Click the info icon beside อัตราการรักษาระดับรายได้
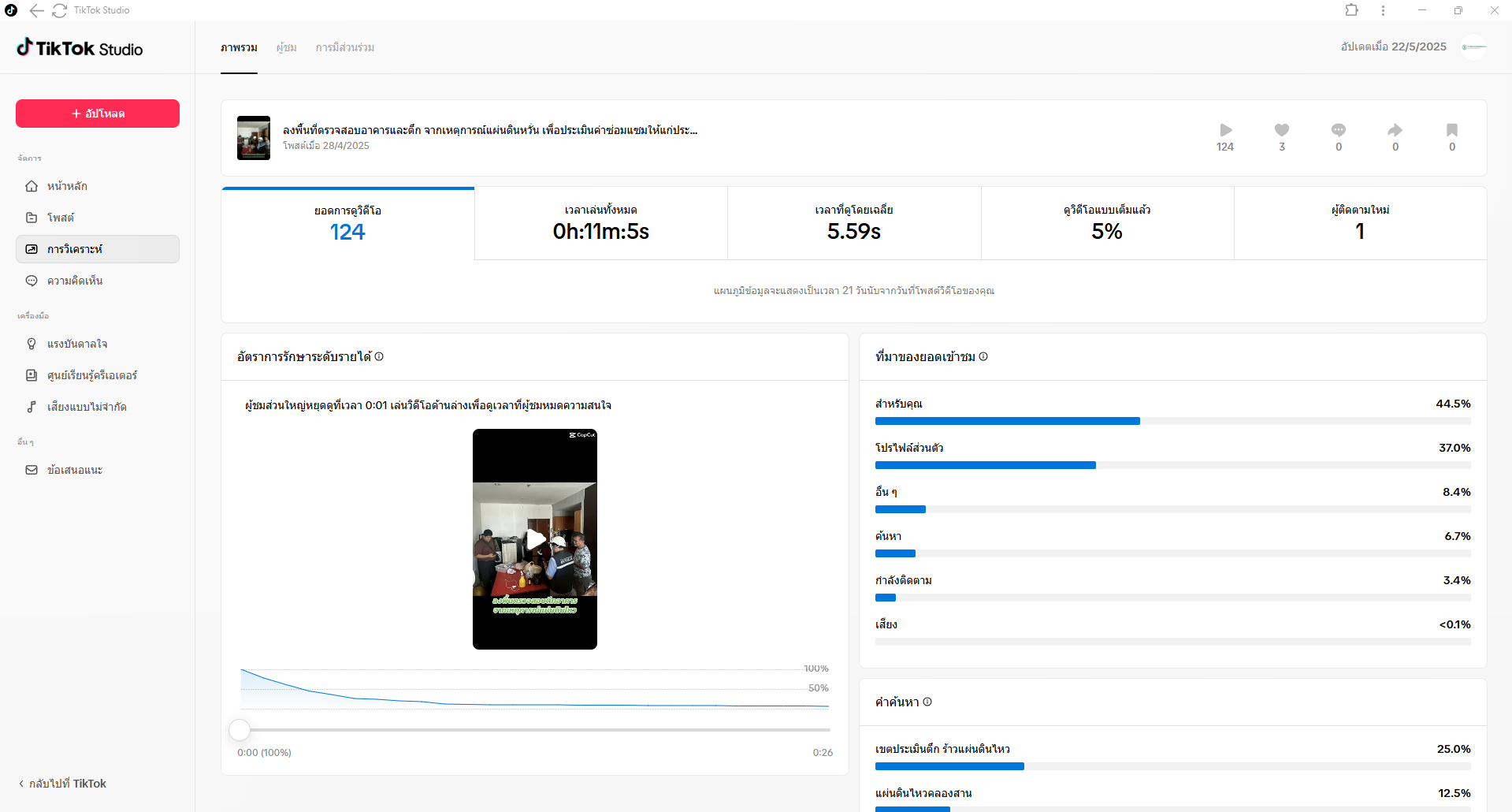The image size is (1512, 812). coord(379,356)
